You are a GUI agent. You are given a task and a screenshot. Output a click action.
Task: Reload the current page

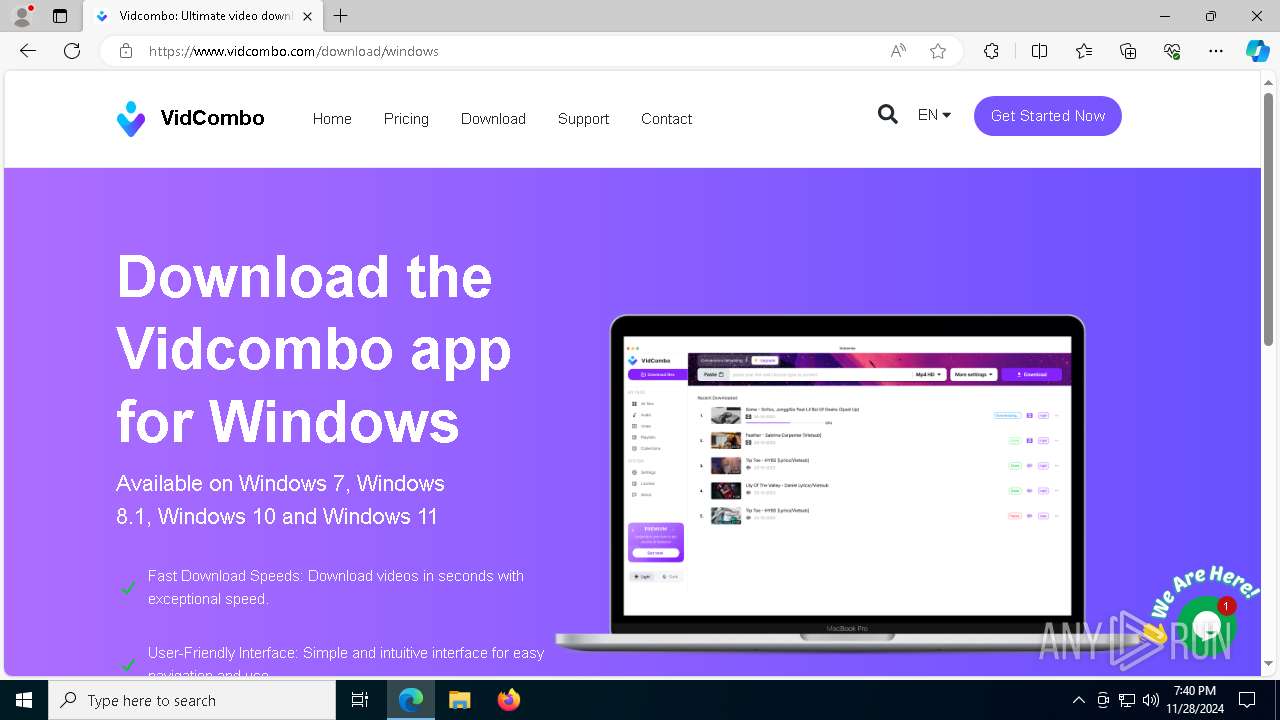[x=72, y=51]
